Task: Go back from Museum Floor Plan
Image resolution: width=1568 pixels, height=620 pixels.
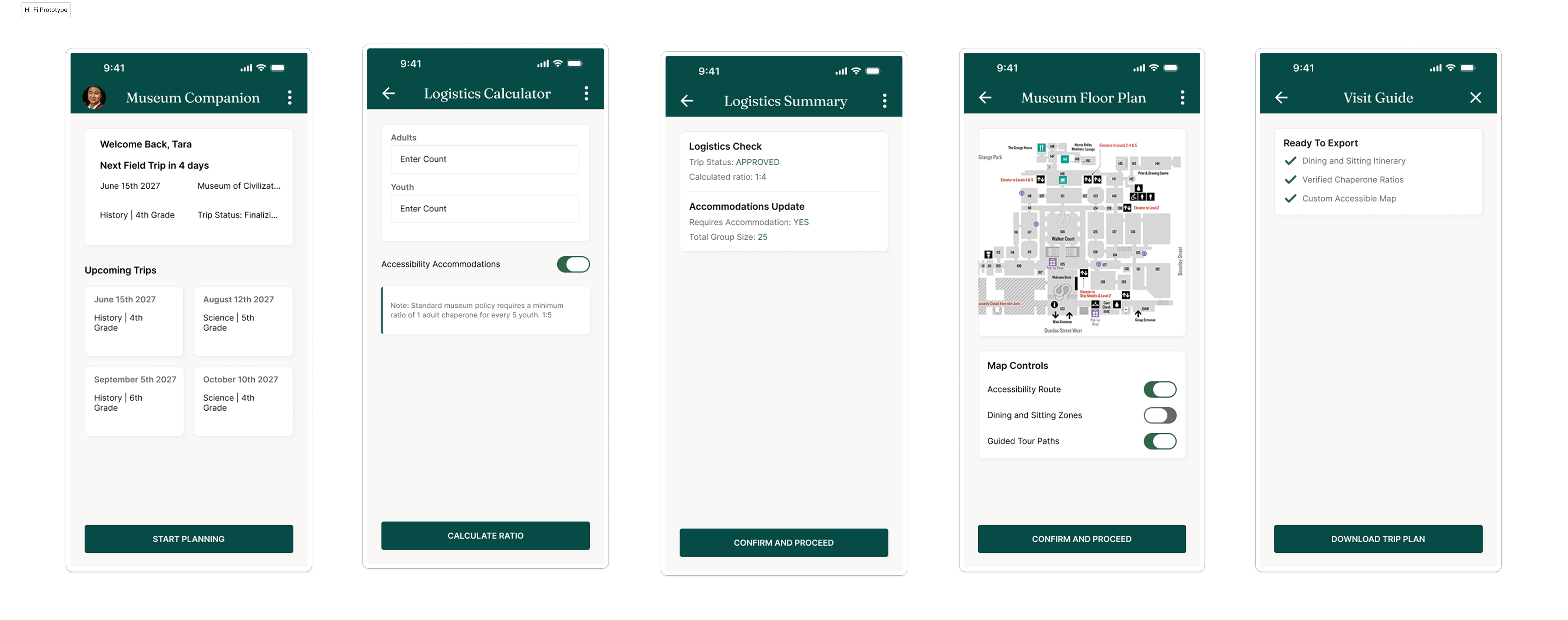Action: tap(985, 97)
